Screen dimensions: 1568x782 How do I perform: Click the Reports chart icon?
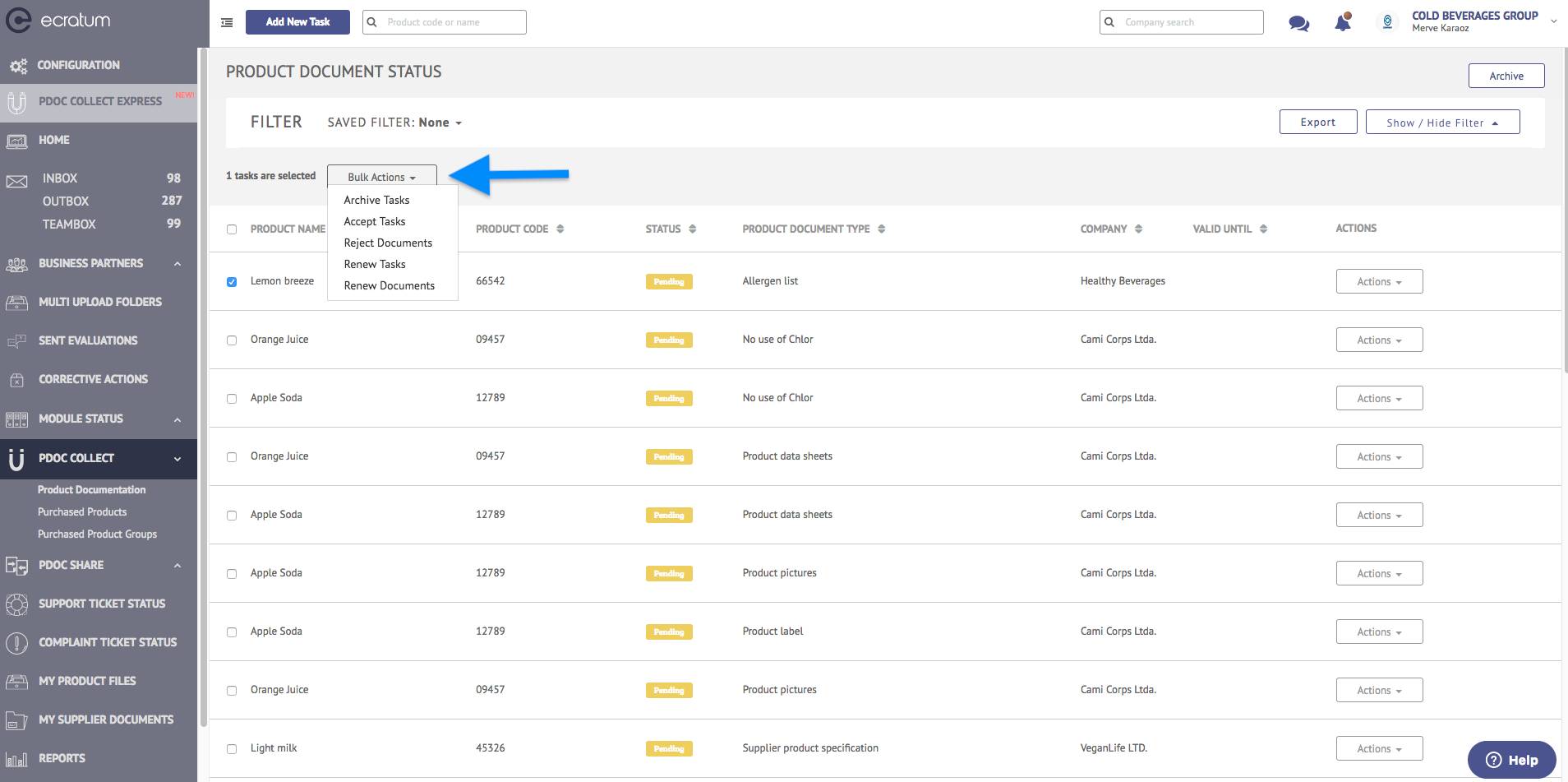point(16,759)
